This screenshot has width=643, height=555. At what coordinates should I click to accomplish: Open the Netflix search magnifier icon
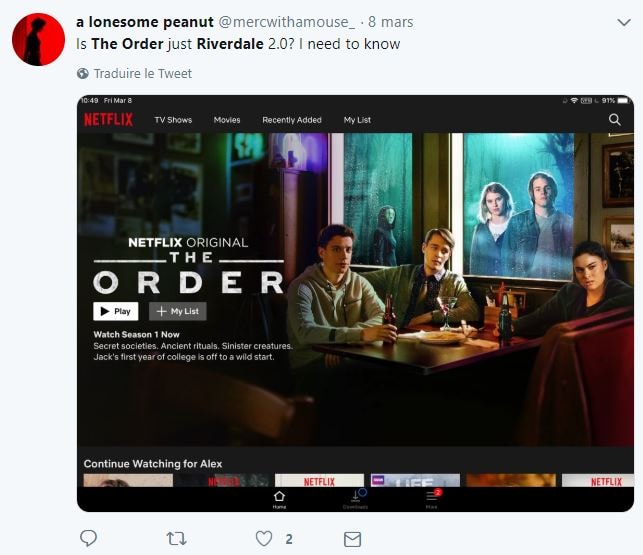[614, 120]
